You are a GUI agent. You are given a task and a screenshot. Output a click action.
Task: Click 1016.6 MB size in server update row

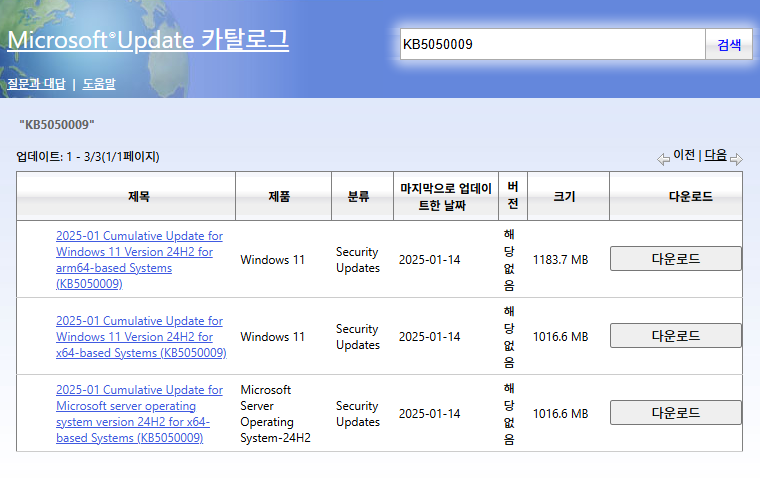[x=560, y=414]
